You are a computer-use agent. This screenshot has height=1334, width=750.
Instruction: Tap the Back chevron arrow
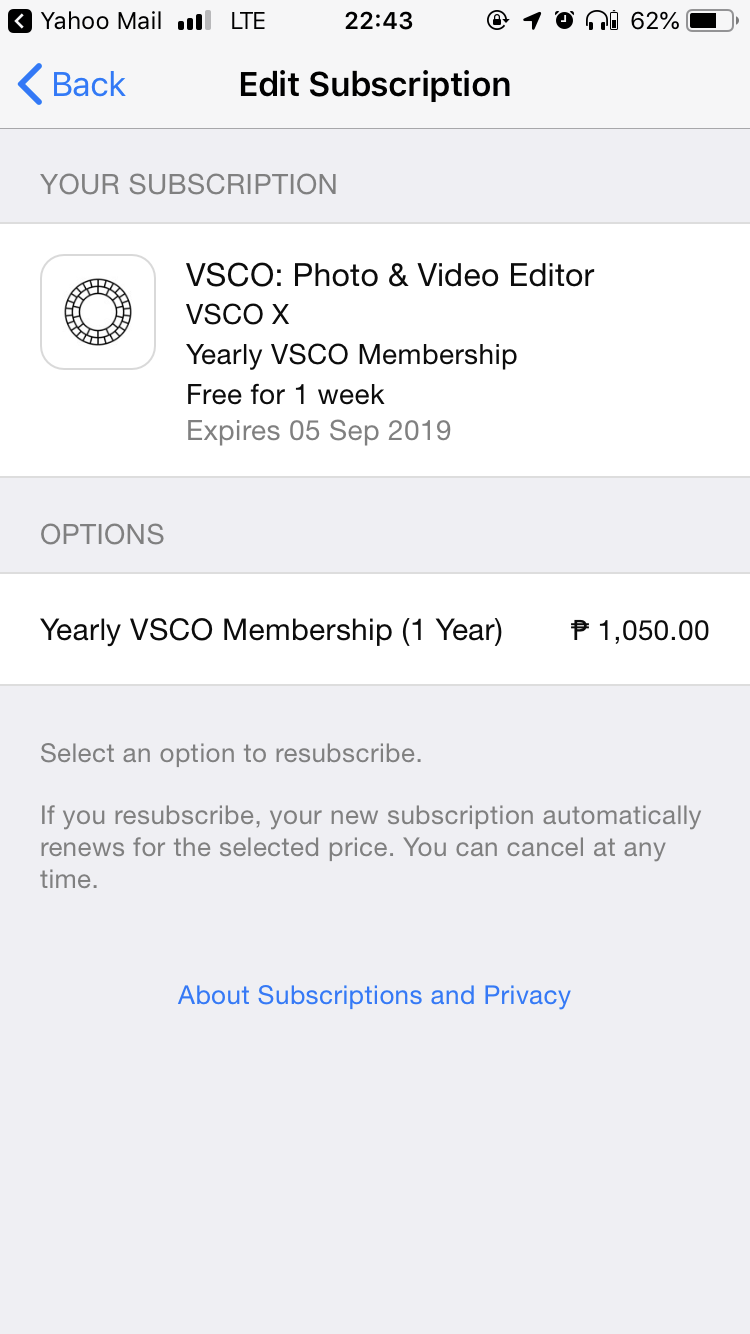click(30, 85)
